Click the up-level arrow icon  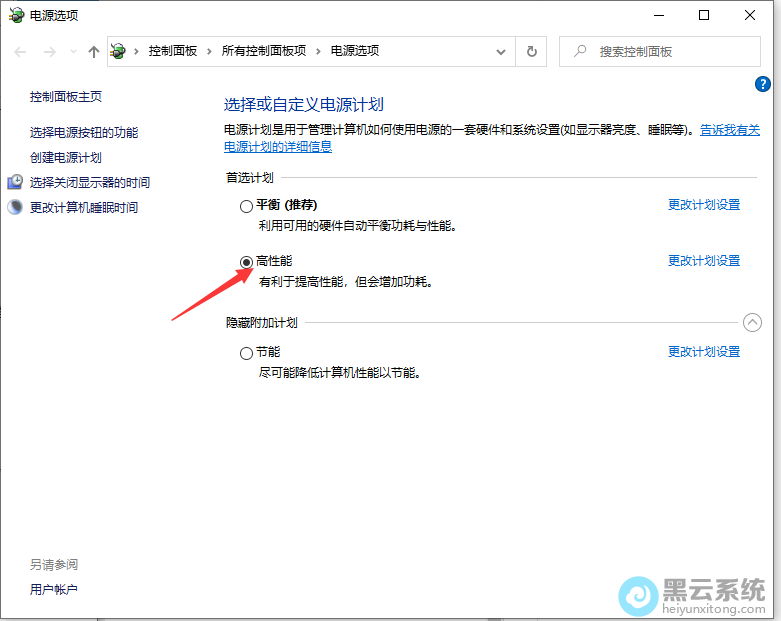(93, 52)
